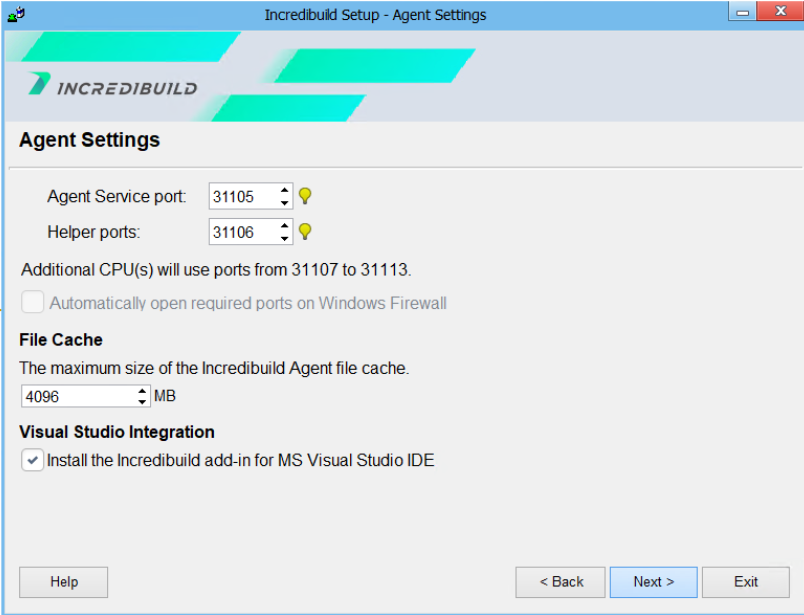Toggle Automatically open required ports on Windows Firewall
804x615 pixels.
click(x=32, y=303)
